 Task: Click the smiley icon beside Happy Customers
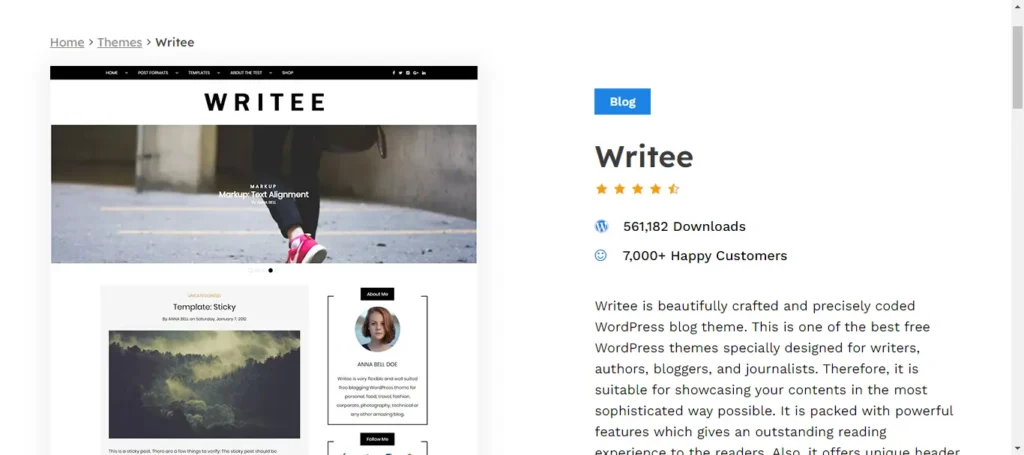pos(601,255)
